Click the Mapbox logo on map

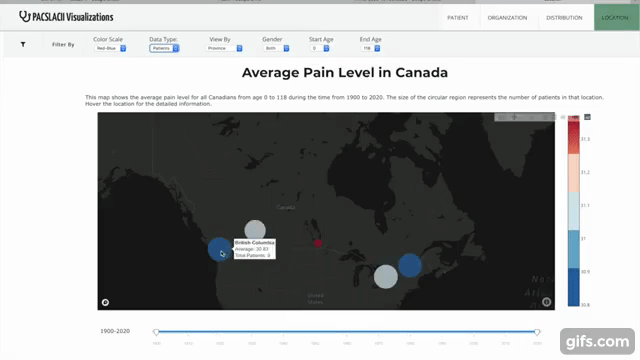[x=105, y=302]
